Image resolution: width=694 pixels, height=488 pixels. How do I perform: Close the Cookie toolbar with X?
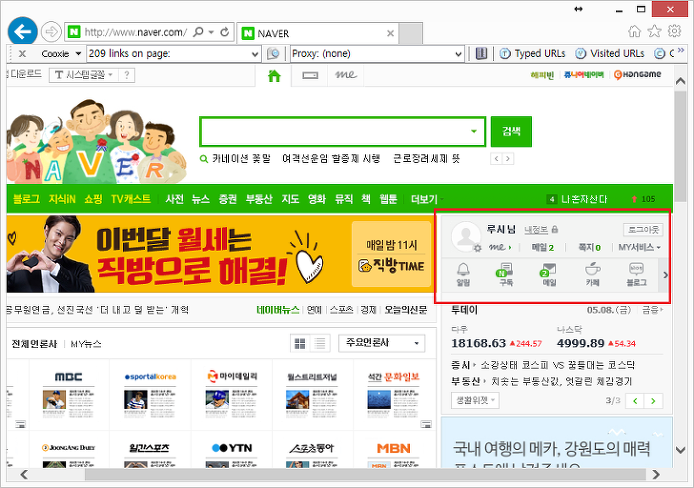[22, 54]
